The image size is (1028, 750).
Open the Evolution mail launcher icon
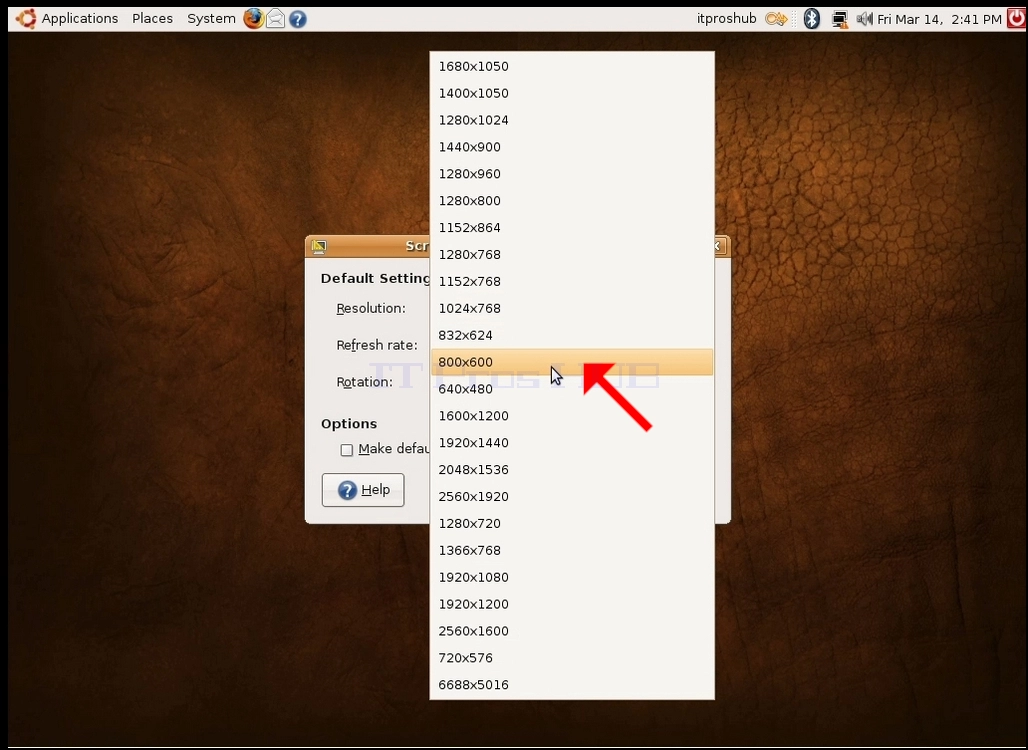tap(275, 19)
